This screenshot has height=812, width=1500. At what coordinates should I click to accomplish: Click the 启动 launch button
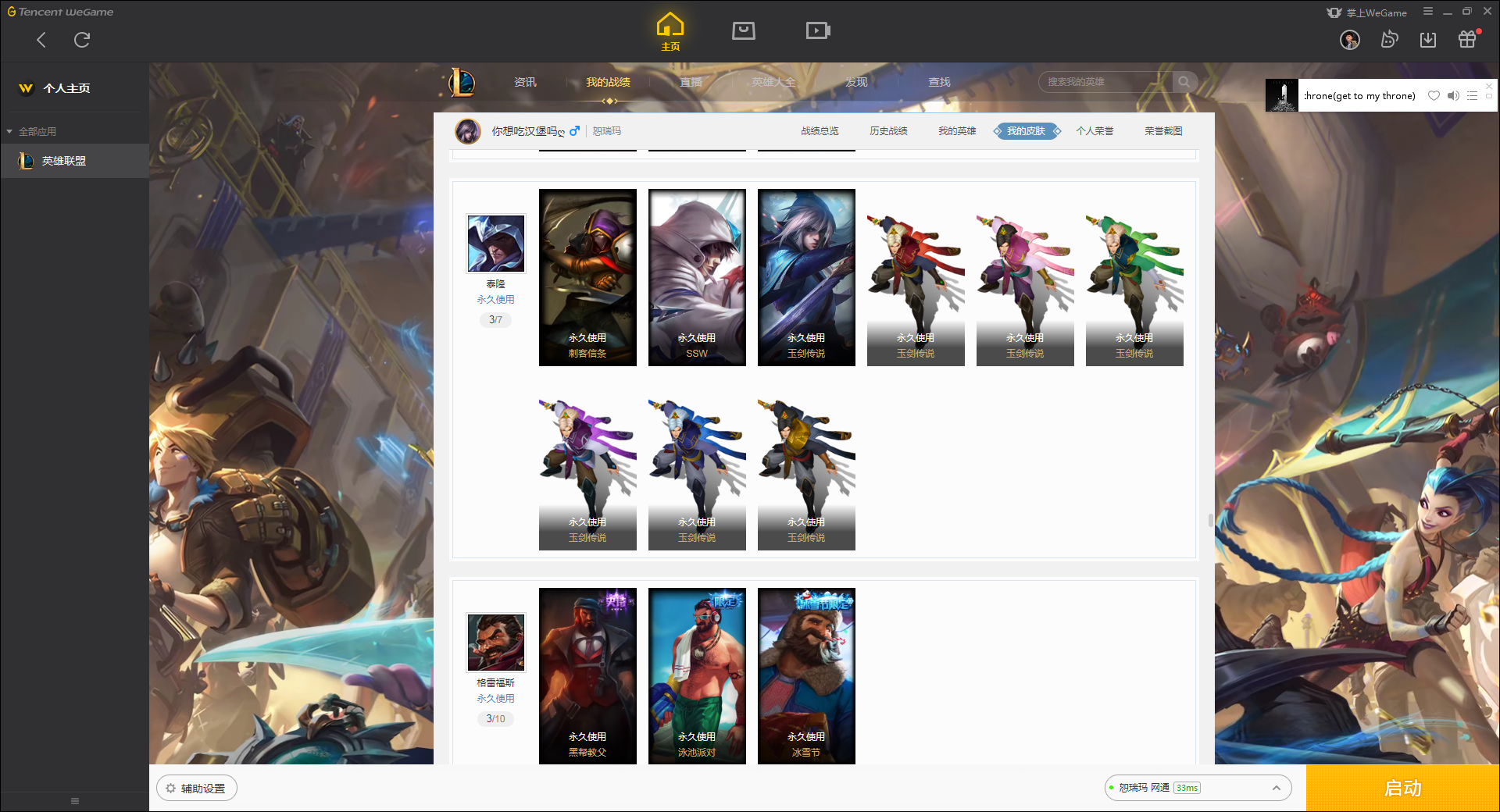[1402, 789]
